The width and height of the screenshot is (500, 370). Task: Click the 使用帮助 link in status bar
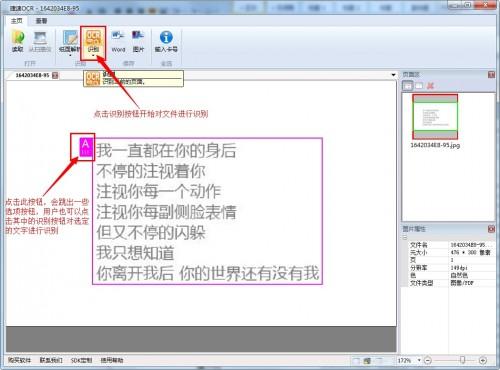(x=112, y=360)
